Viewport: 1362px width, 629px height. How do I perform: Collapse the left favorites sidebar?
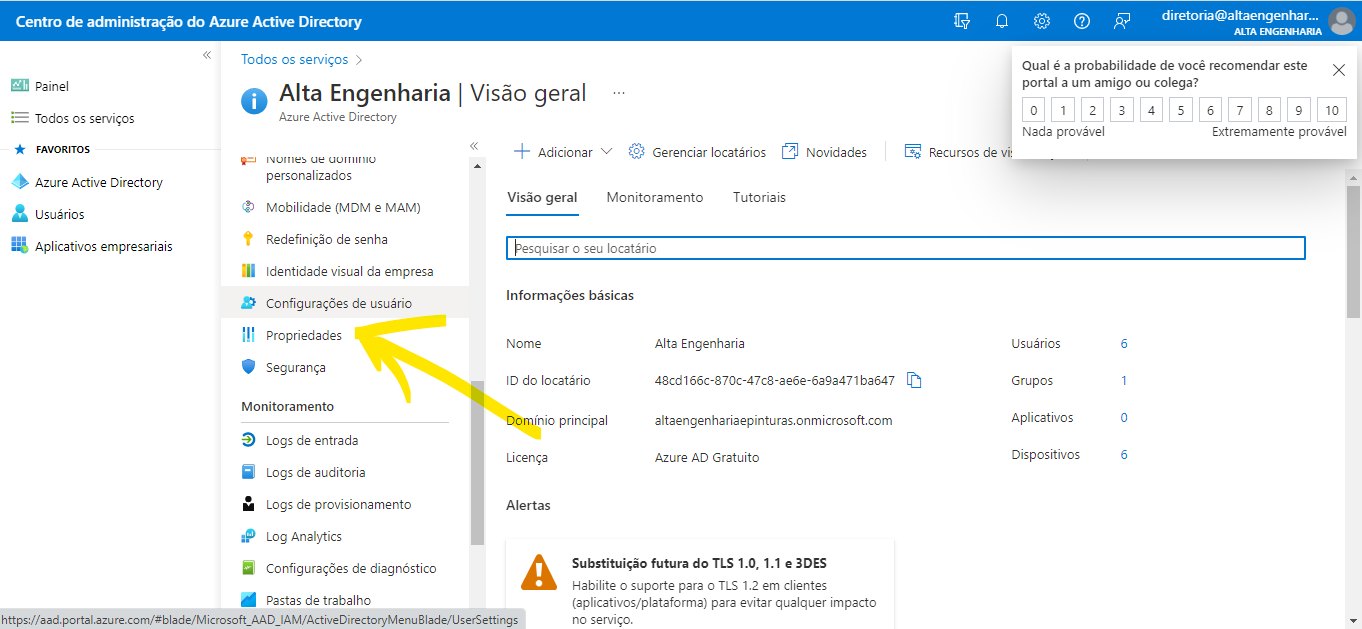[207, 55]
